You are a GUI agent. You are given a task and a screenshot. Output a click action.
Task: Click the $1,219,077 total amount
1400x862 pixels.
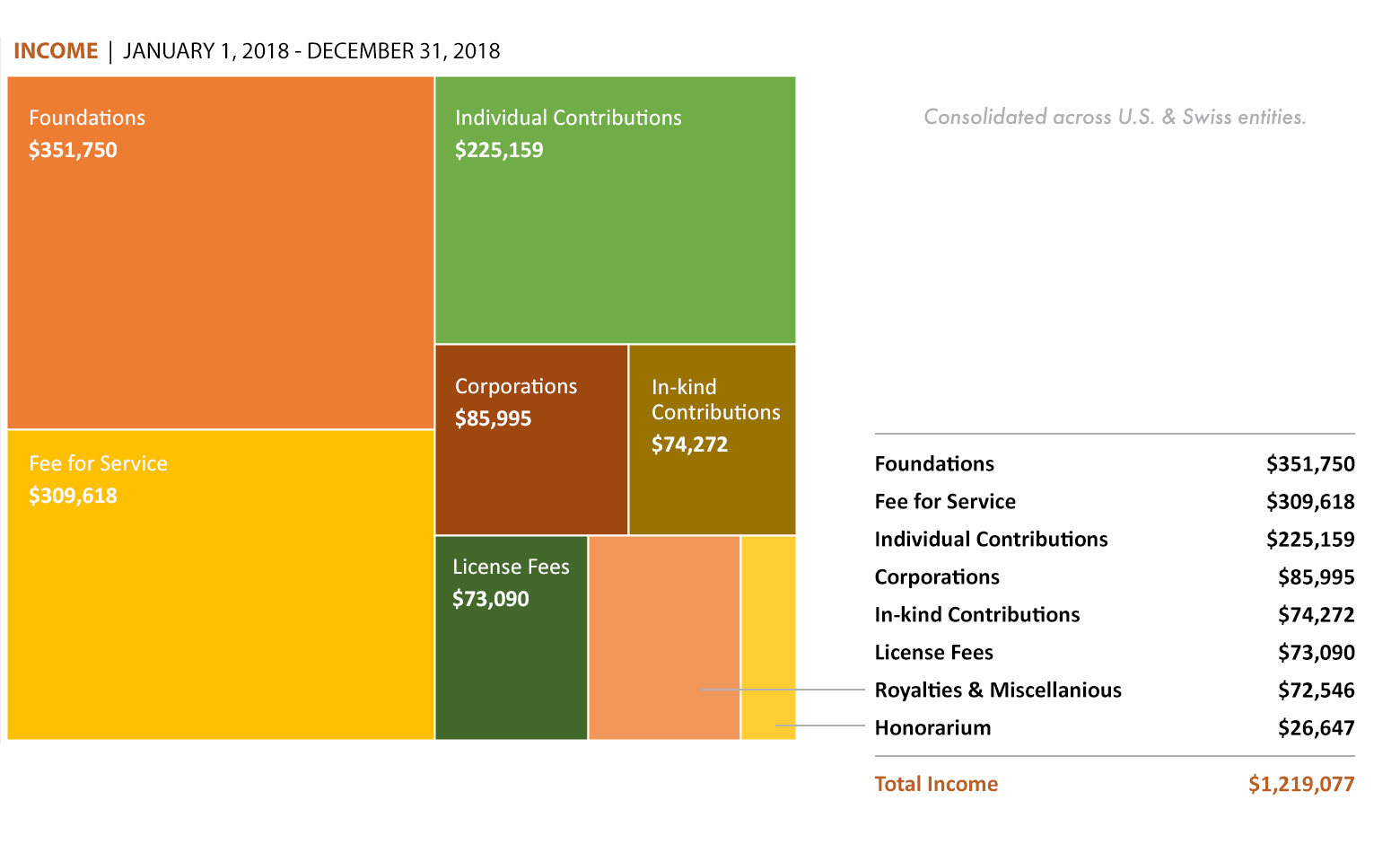pyautogui.click(x=1300, y=784)
